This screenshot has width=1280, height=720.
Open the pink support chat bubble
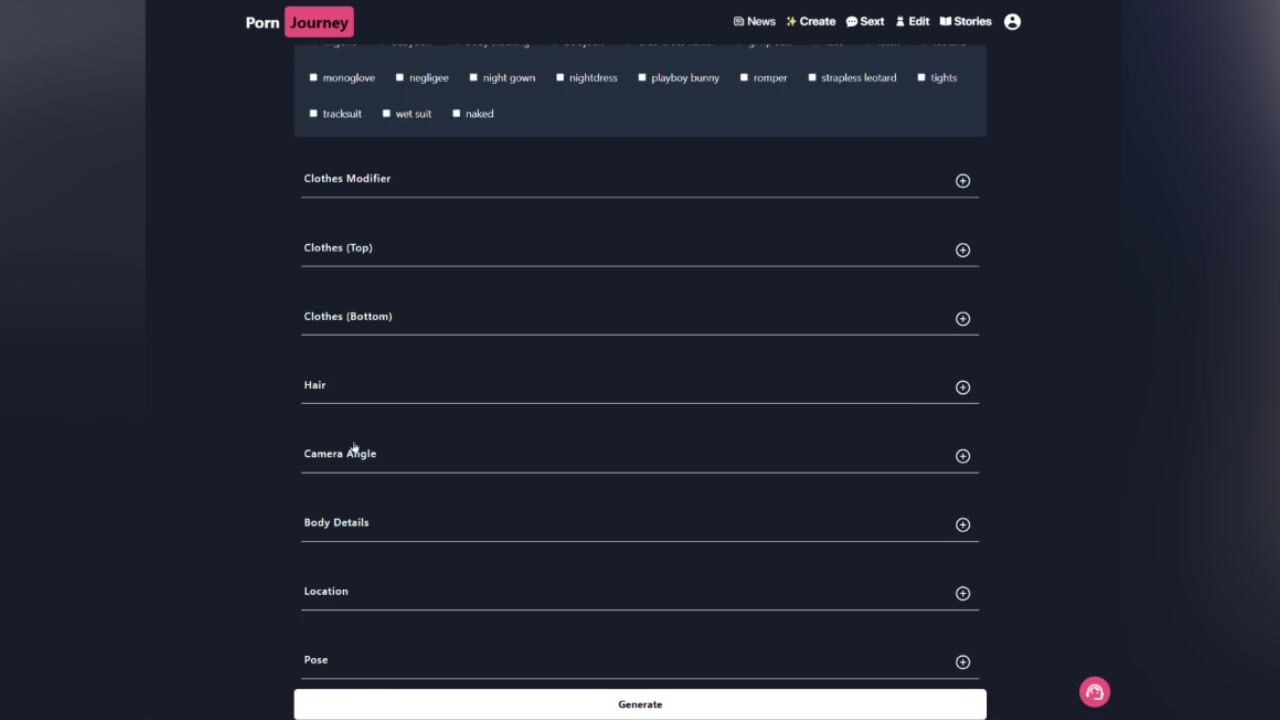pyautogui.click(x=1094, y=692)
